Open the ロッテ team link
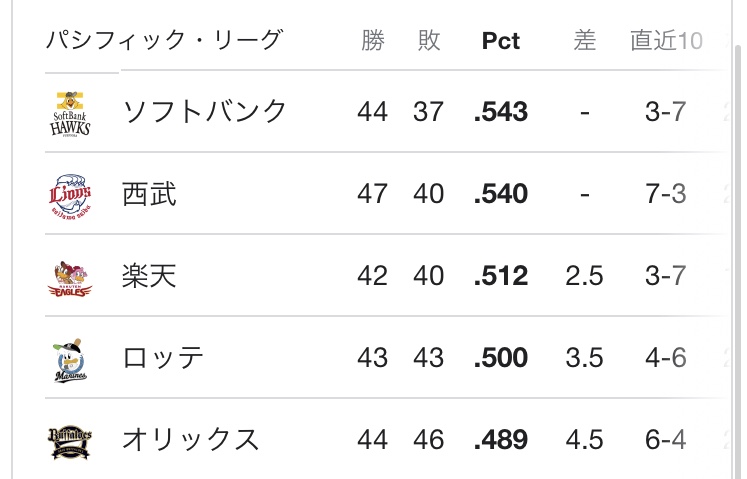This screenshot has height=479, width=747. coord(163,357)
